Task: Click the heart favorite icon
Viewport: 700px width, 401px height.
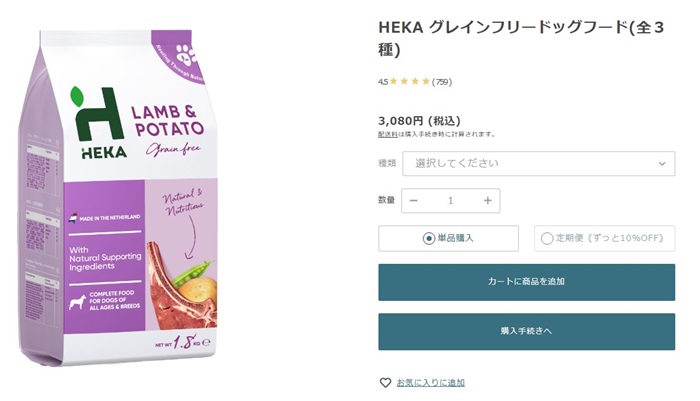Action: click(385, 382)
